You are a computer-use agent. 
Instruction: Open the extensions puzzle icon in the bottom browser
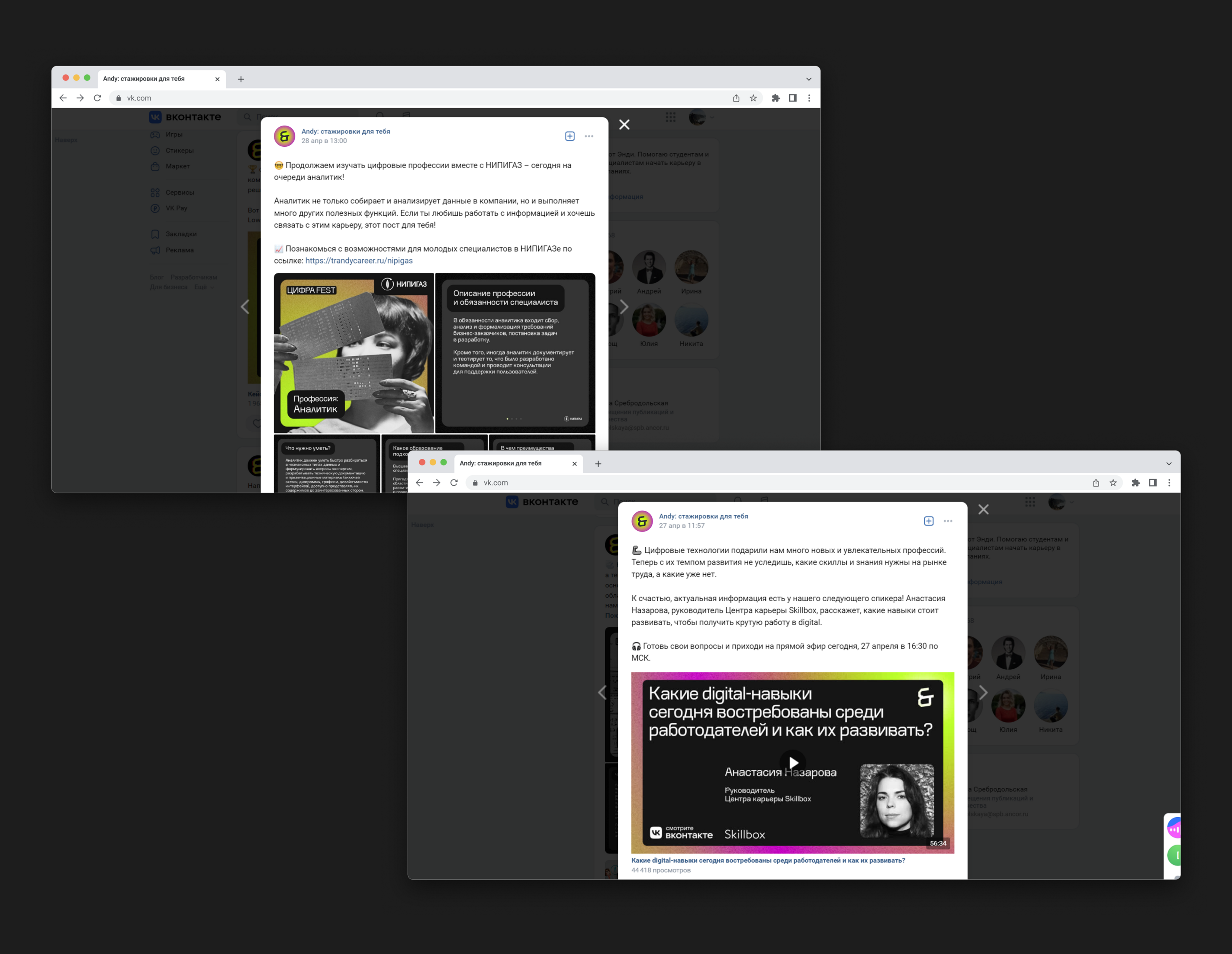click(x=1135, y=483)
